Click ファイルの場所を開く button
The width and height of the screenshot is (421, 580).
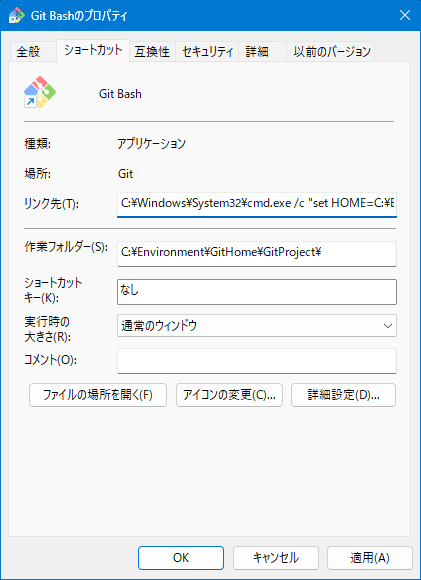click(x=98, y=395)
